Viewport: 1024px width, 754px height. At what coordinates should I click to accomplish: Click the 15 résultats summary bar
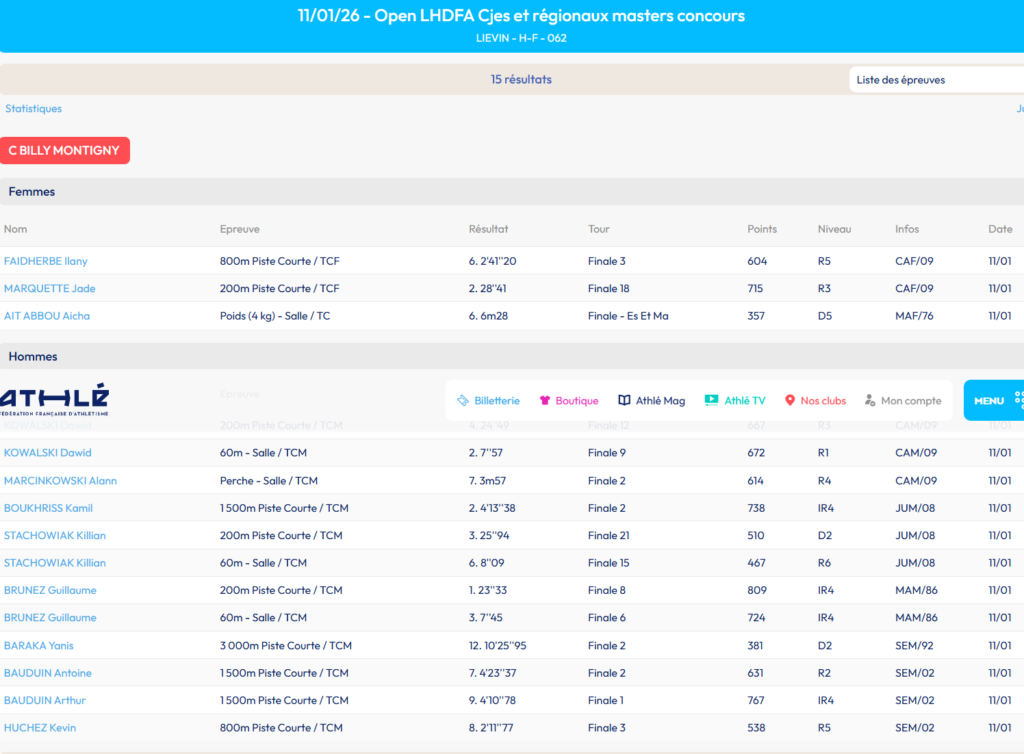521,80
